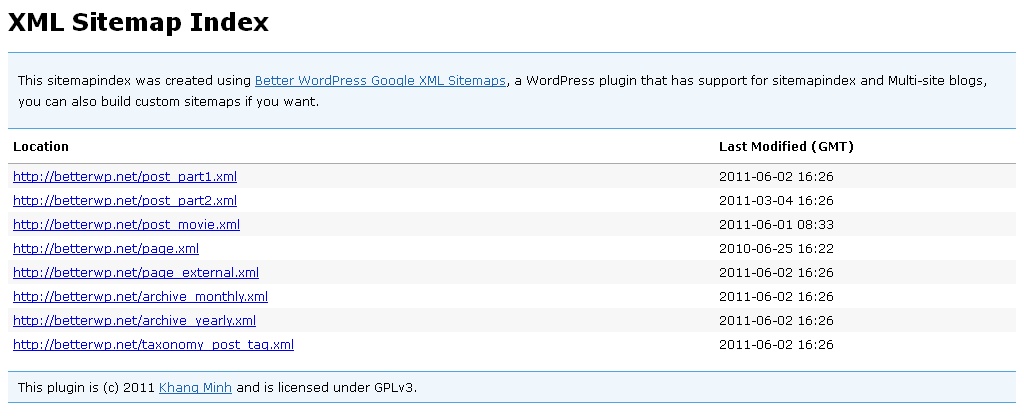The width and height of the screenshot is (1024, 417).
Task: Click the taxonomy_post_tag.xml link
Action: [x=153, y=345]
